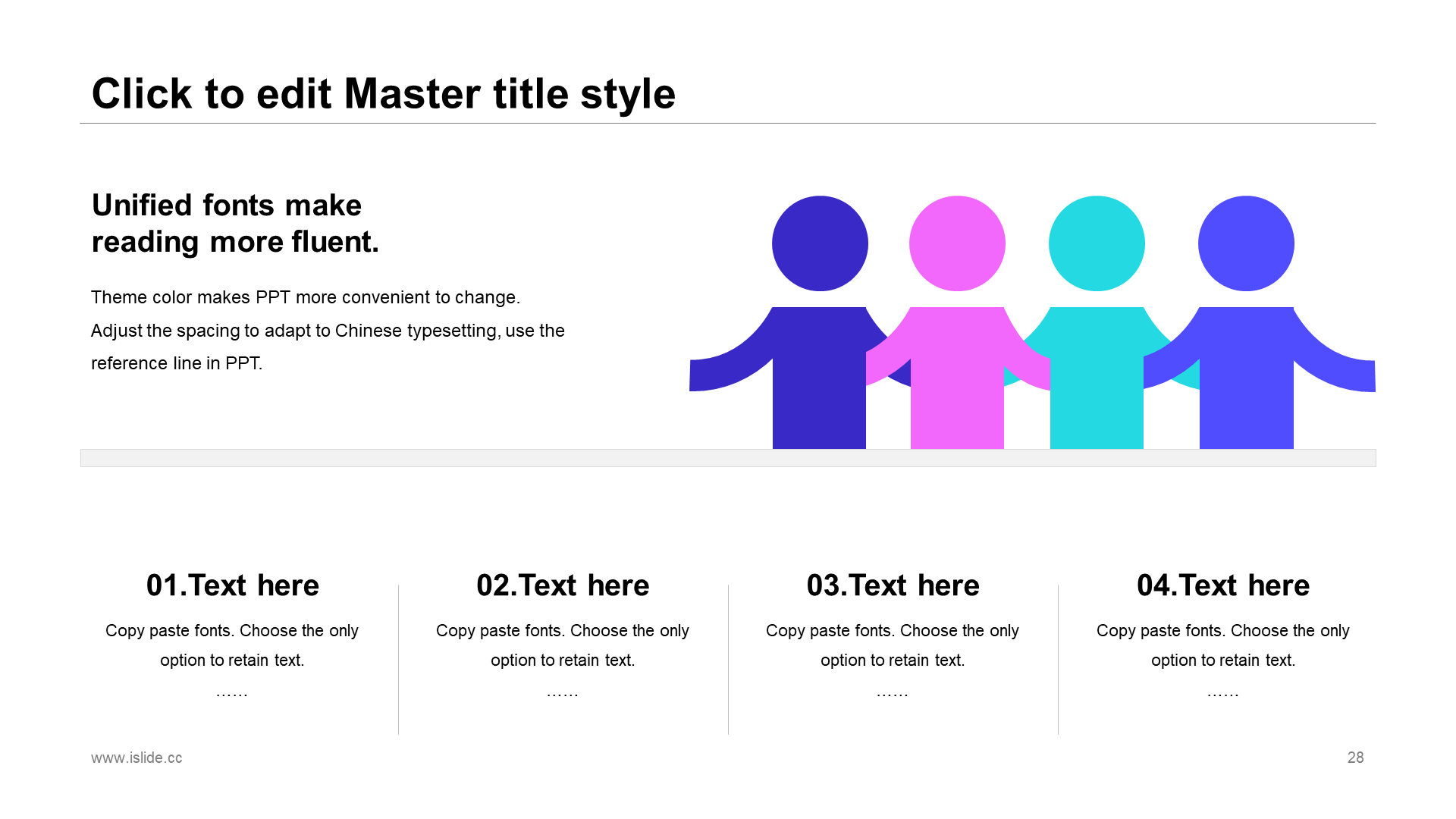Click the 'Theme color makes PPT' paragraph

[328, 330]
